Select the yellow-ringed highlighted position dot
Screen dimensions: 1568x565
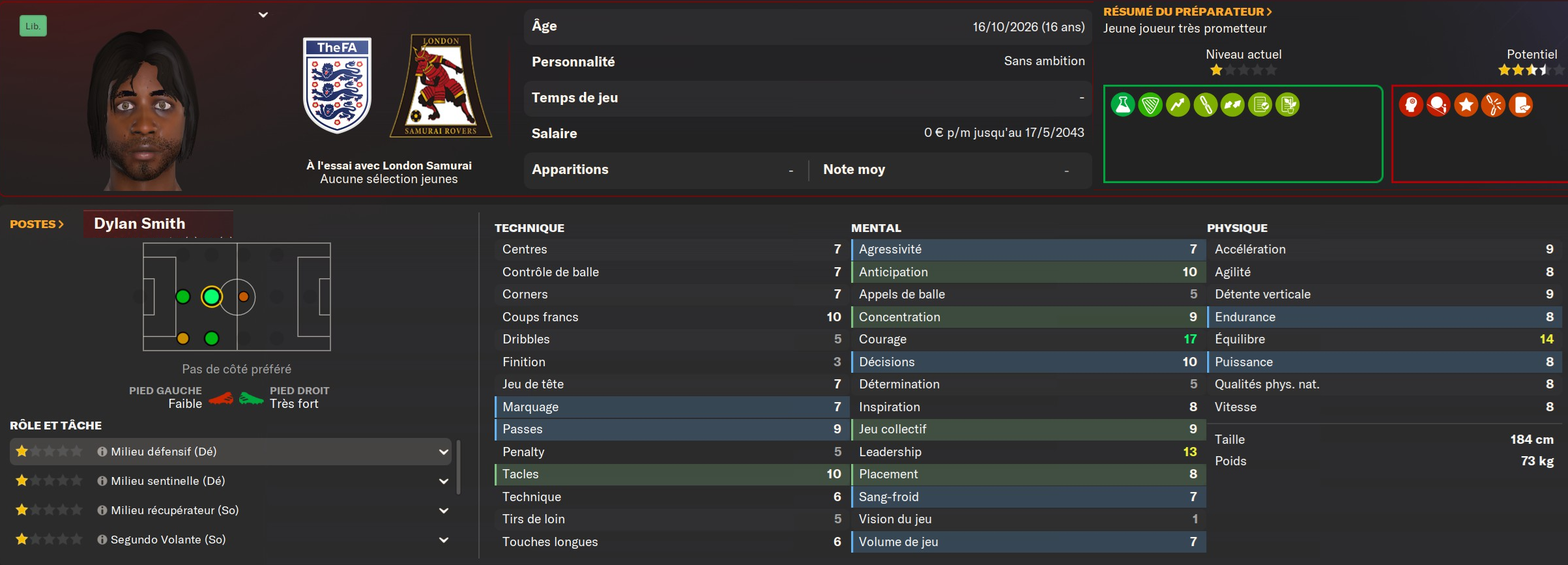(x=212, y=297)
